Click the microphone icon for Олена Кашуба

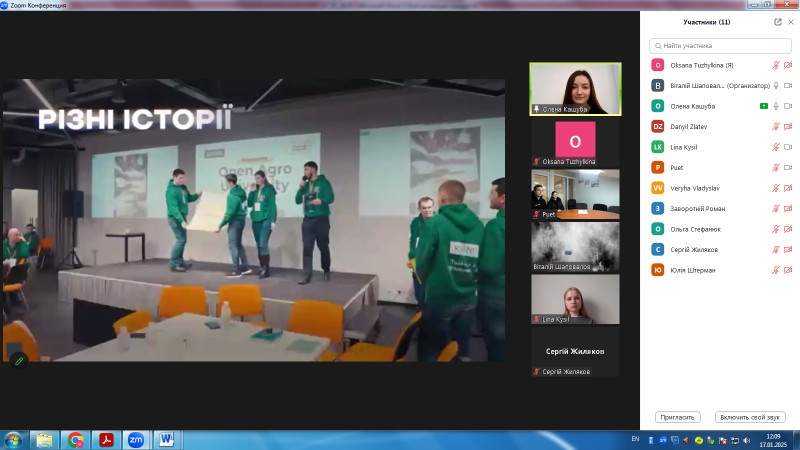coord(775,106)
